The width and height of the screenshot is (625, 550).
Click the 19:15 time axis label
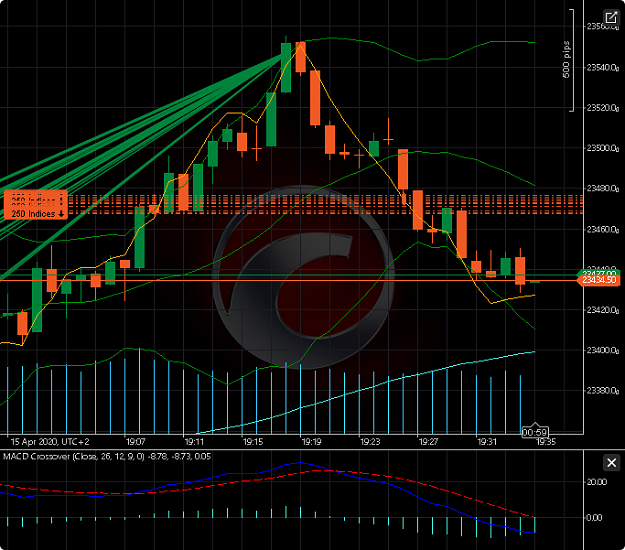pos(253,442)
